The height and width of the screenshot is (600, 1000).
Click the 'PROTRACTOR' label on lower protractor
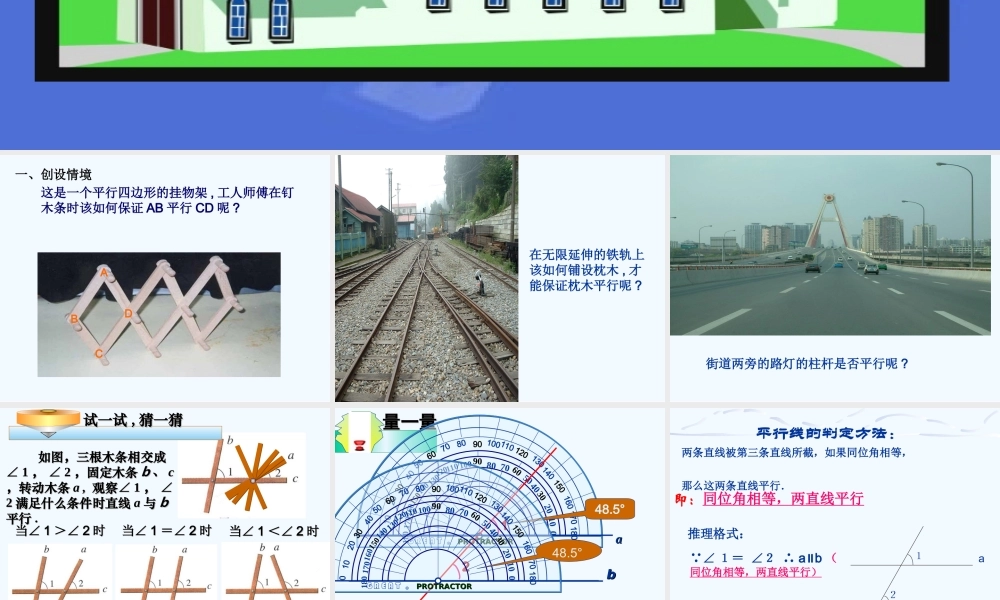coord(444,586)
